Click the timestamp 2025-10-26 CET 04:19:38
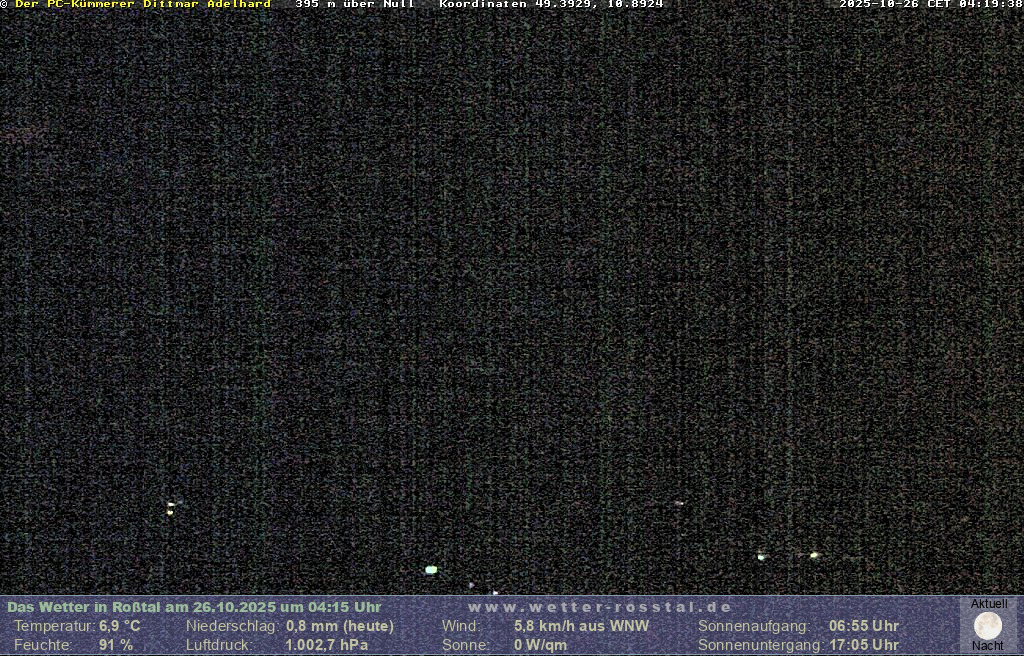Screen dimensions: 1024x656 click(x=930, y=5)
